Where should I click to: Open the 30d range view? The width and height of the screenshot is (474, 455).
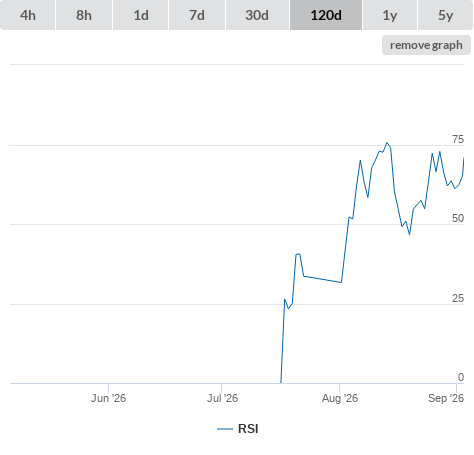click(x=257, y=15)
